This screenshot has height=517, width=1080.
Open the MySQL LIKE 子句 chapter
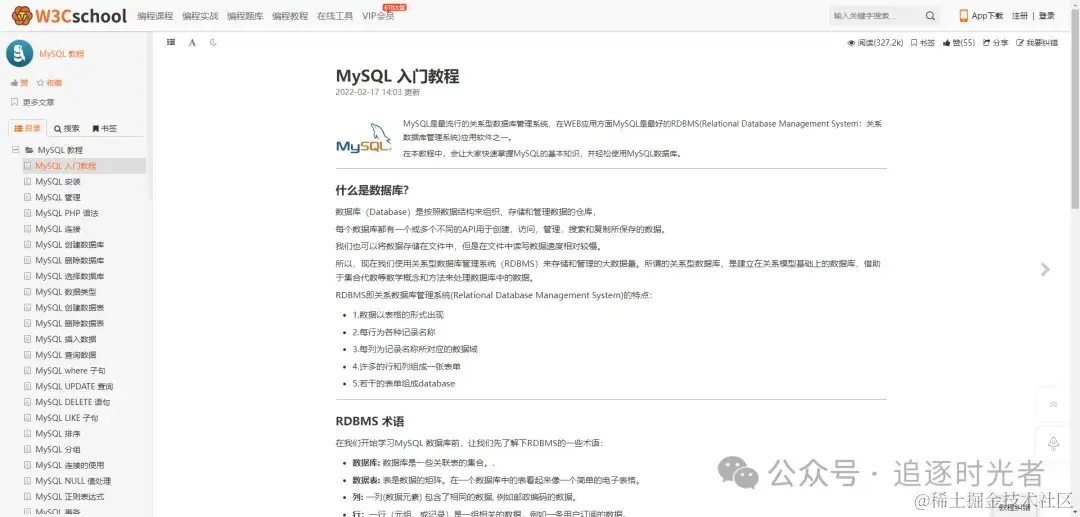pos(67,419)
